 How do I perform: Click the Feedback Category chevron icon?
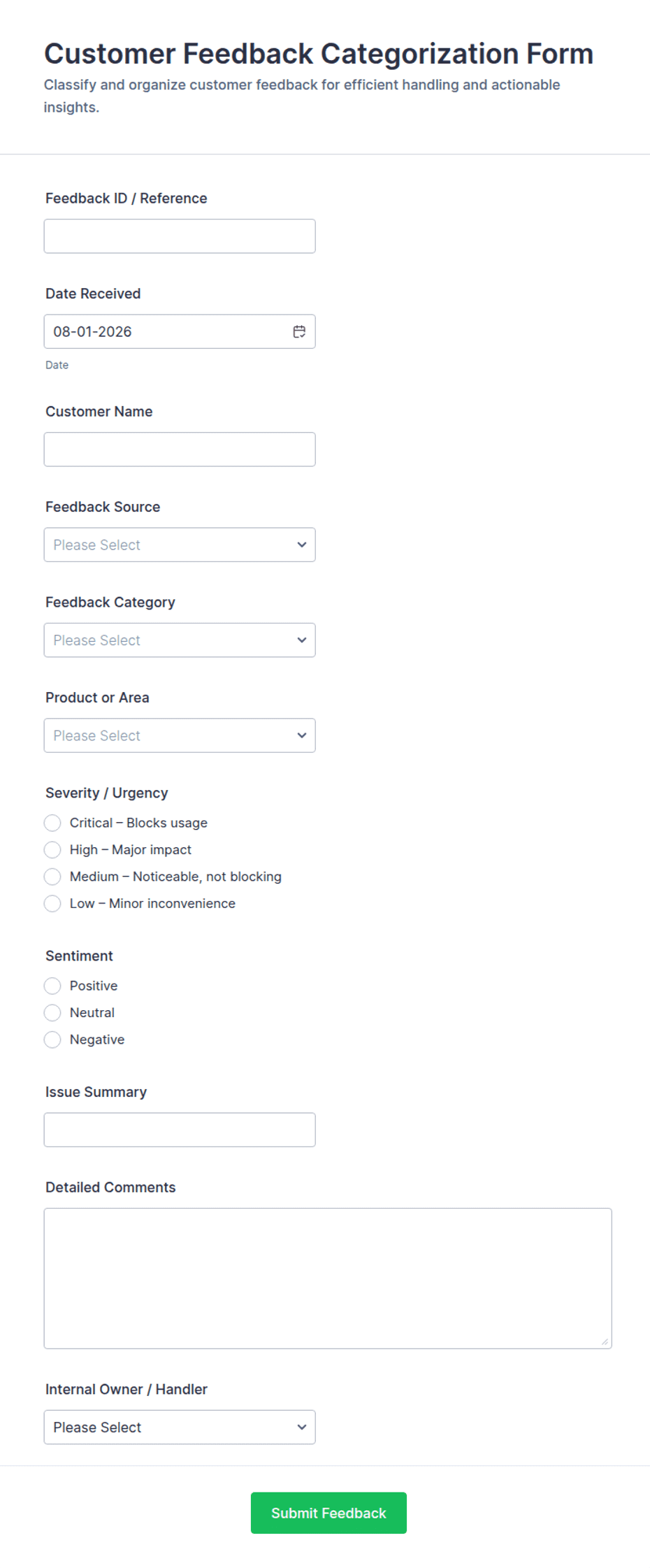click(x=302, y=640)
